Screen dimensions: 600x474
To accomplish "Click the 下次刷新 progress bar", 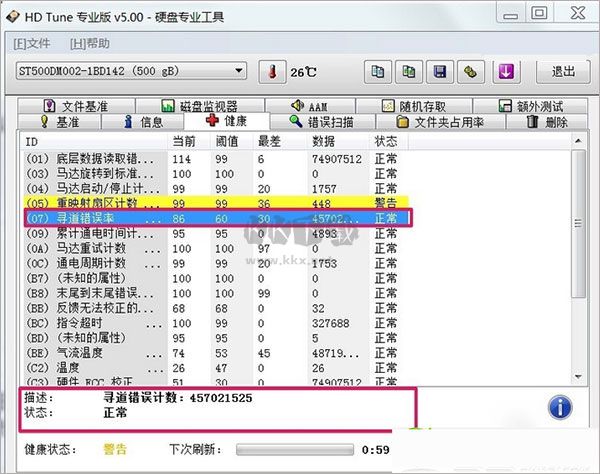I will pos(295,450).
